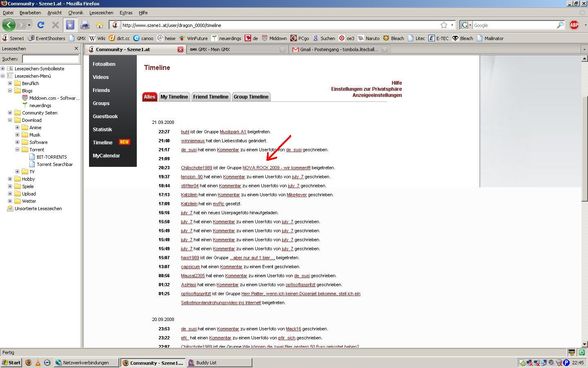This screenshot has width=588, height=368.
Task: Click search magnifier in Google box
Action: pos(560,25)
